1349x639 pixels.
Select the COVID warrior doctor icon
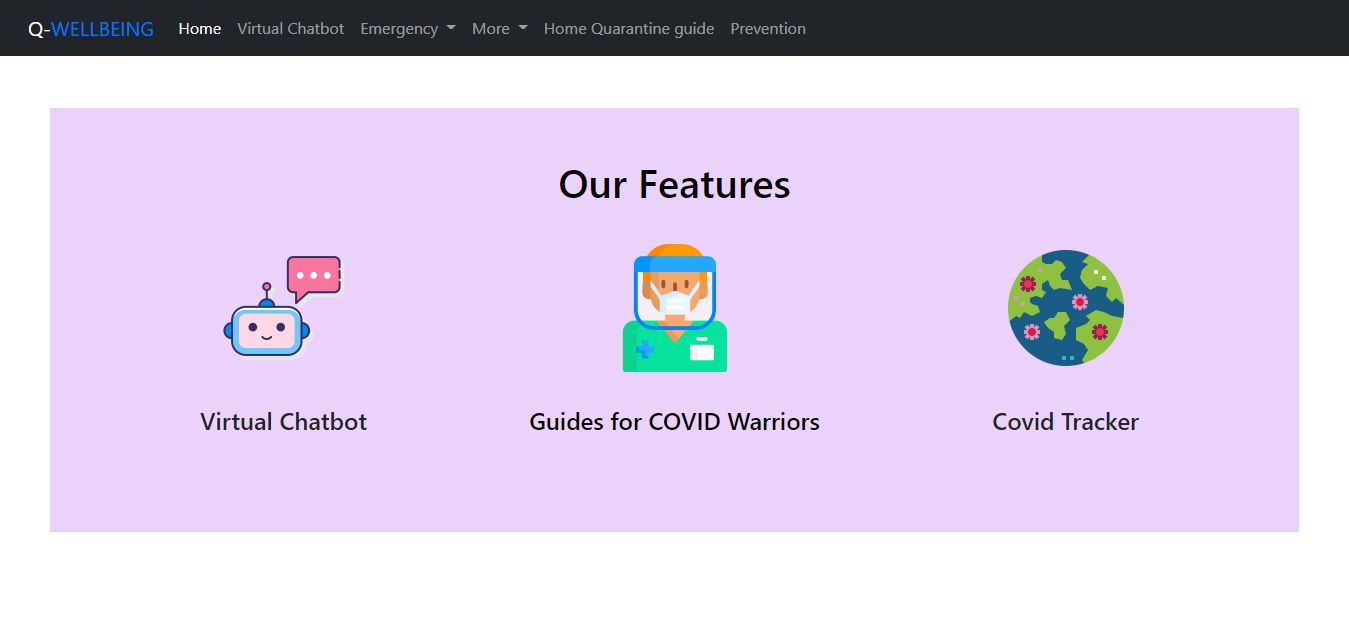(x=674, y=307)
